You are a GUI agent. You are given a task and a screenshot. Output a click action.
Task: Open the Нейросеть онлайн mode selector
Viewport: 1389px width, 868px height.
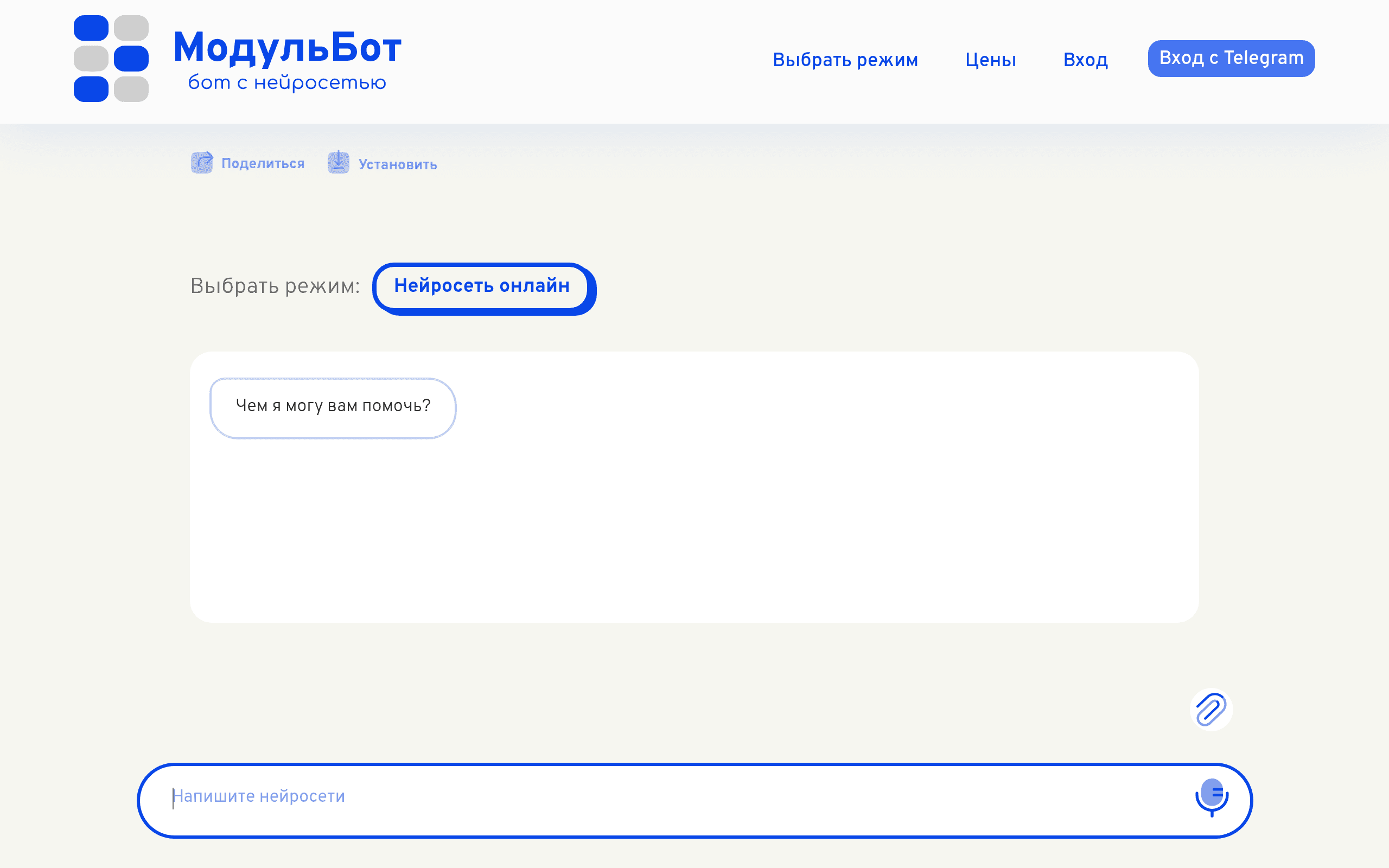[x=484, y=288]
